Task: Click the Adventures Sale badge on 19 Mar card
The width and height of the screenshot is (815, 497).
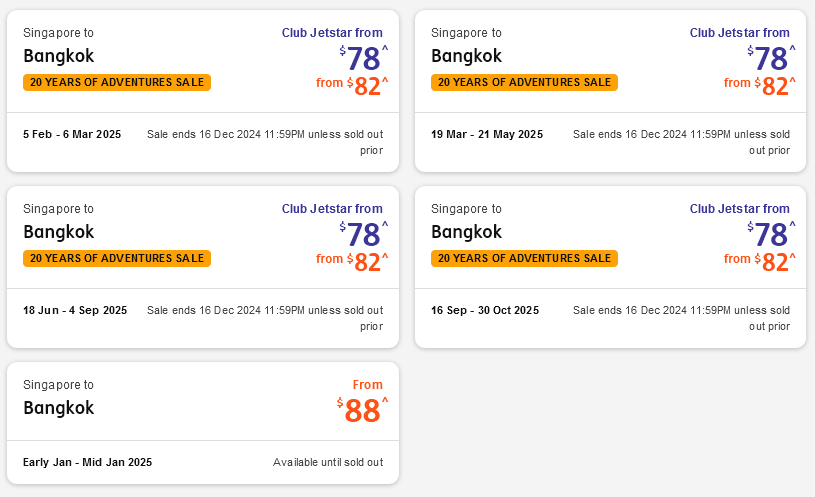Action: coord(524,82)
